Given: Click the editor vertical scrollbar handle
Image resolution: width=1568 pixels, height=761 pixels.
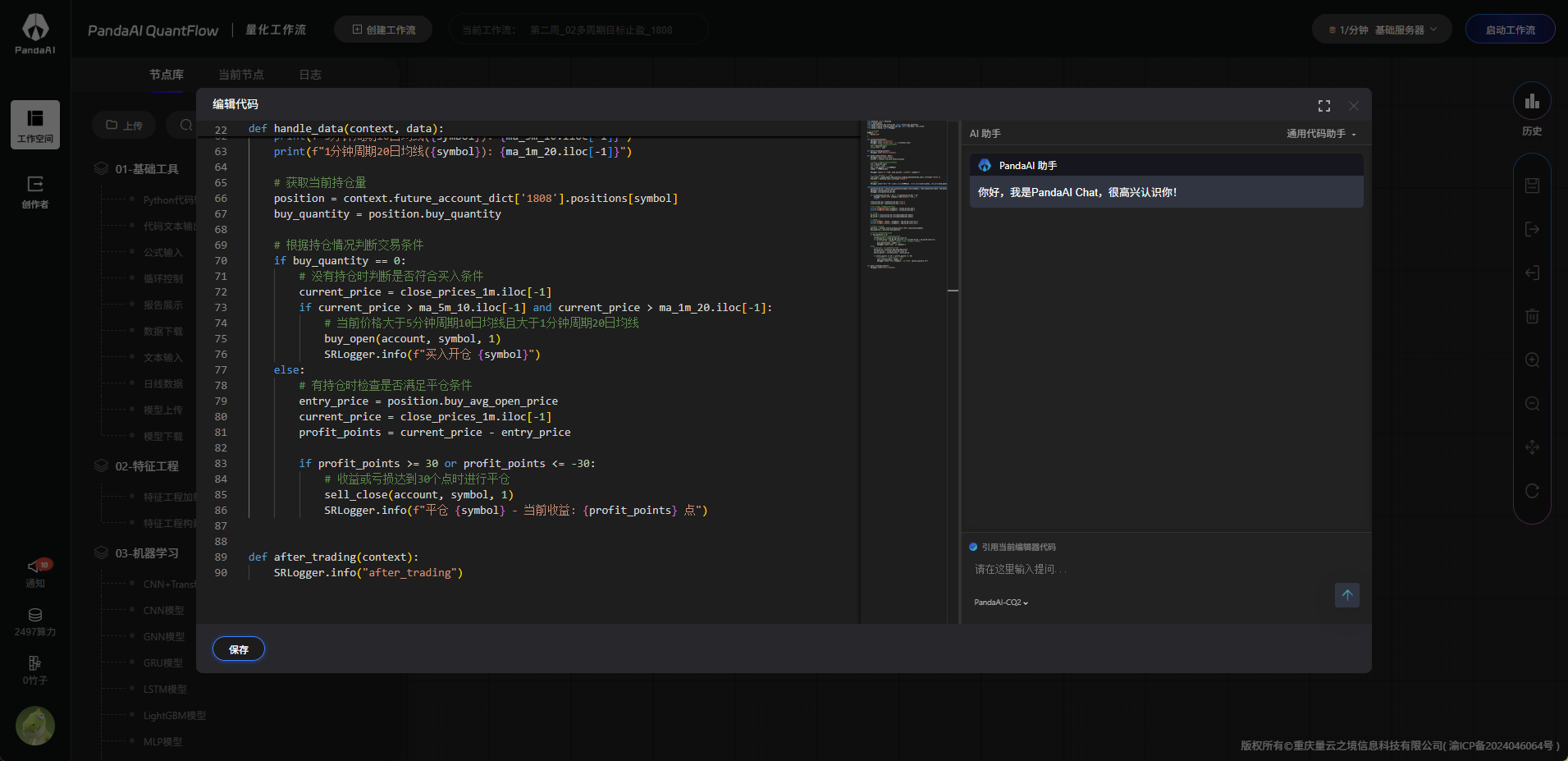Looking at the screenshot, I should point(953,291).
